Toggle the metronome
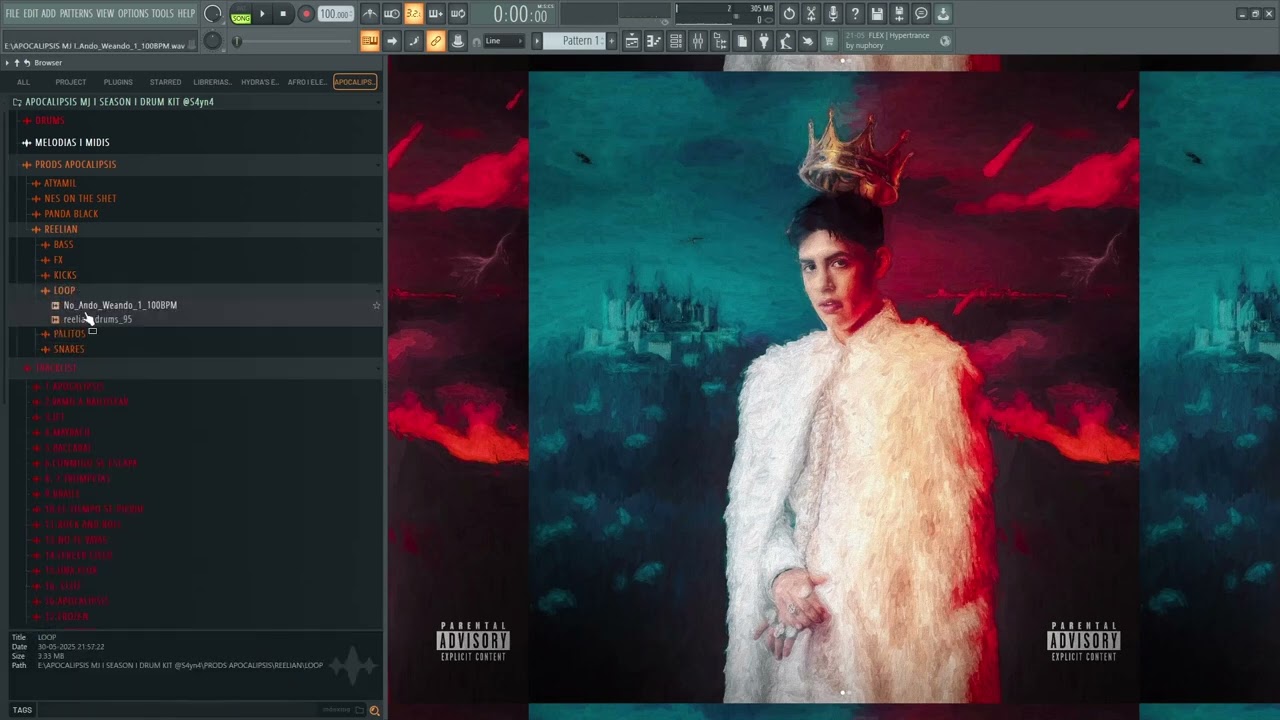The width and height of the screenshot is (1280, 720). point(370,14)
